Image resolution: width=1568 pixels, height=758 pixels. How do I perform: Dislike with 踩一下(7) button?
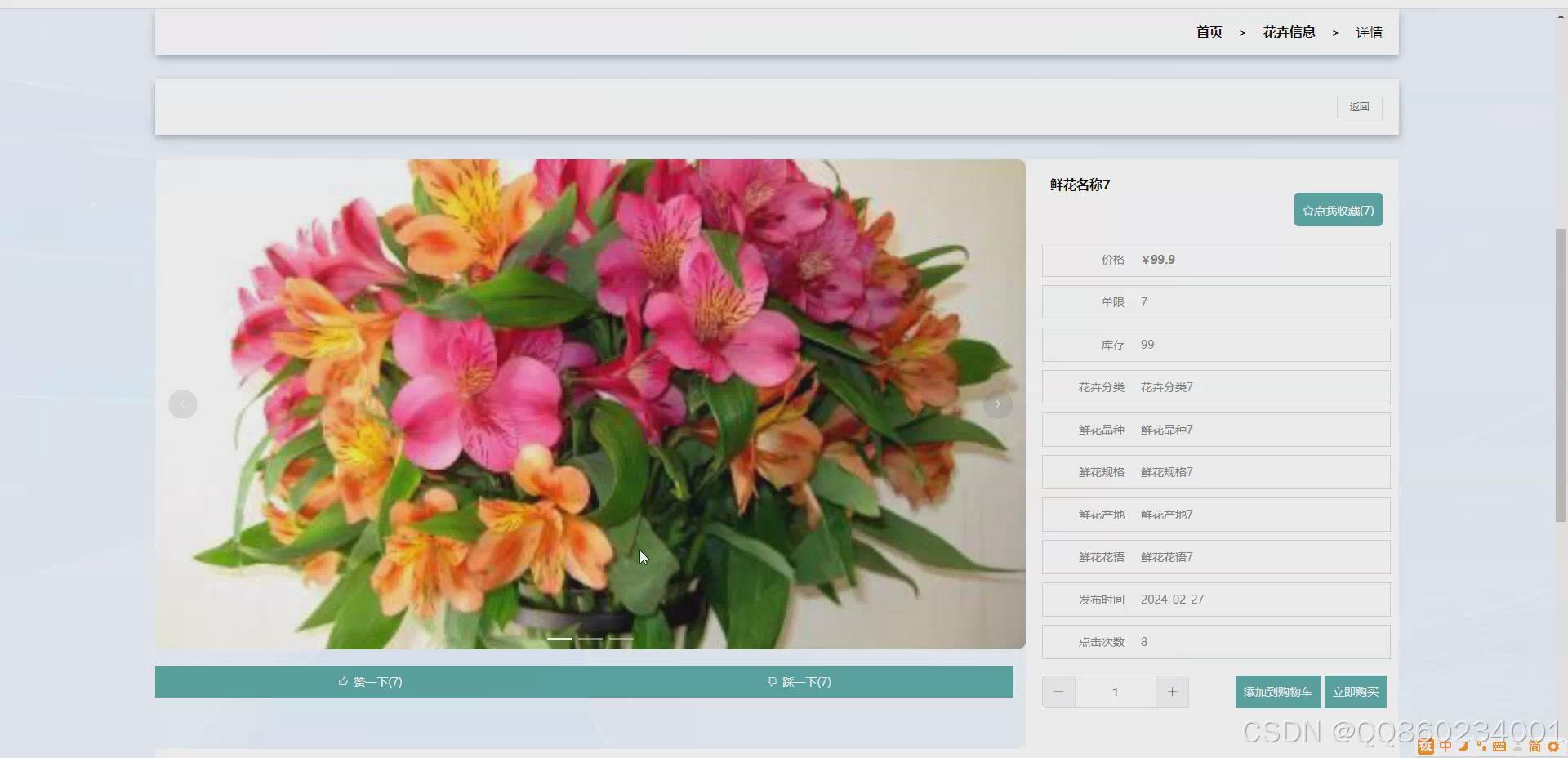[799, 681]
